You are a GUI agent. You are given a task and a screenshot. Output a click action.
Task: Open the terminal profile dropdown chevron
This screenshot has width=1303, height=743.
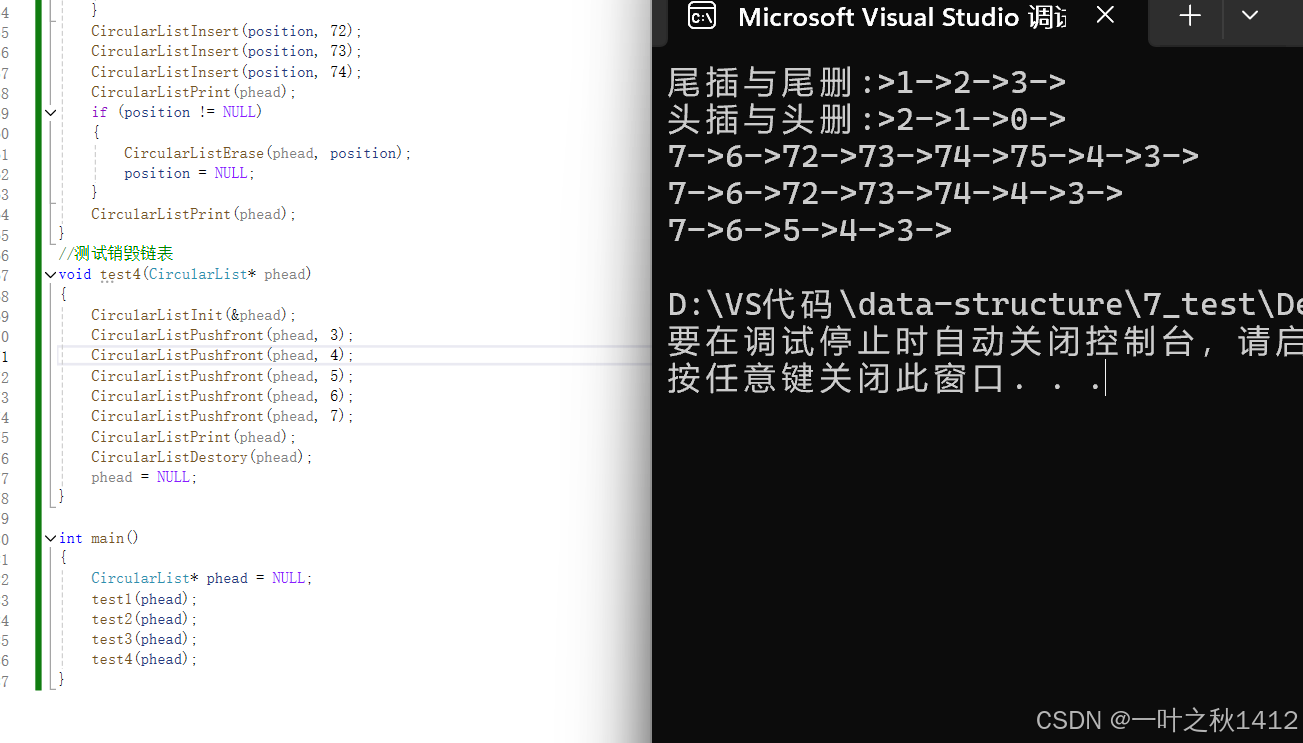tap(1249, 15)
